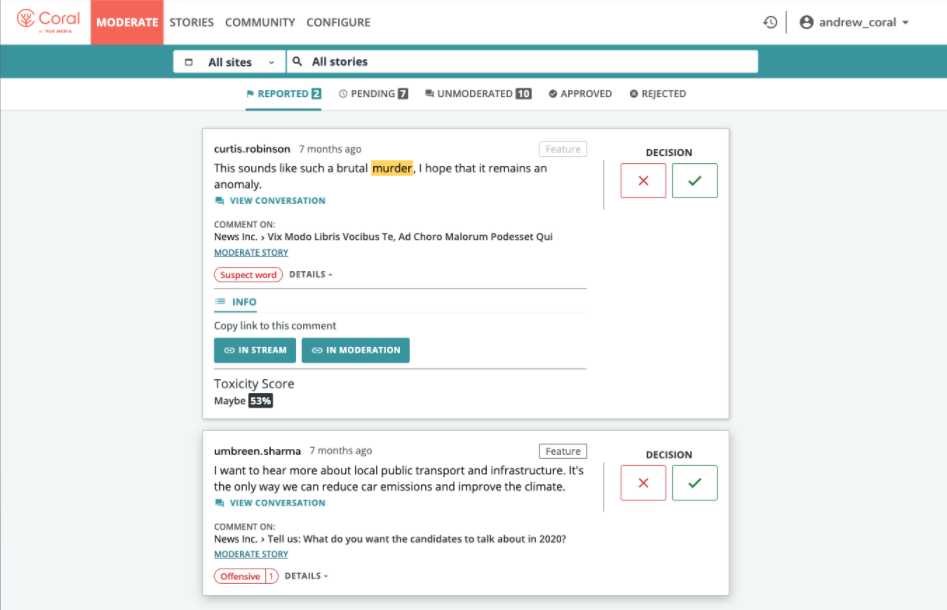Reject umbreen.sharma's comment with the X

[x=643, y=483]
